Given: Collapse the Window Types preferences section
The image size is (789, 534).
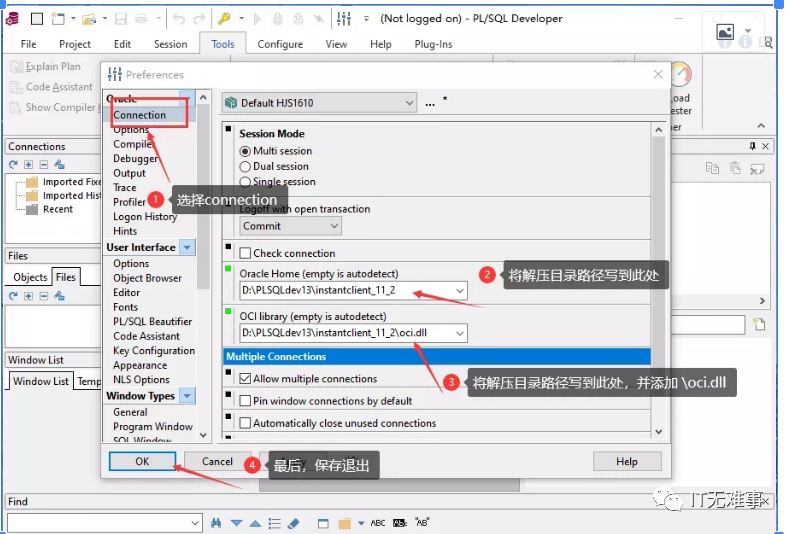Looking at the screenshot, I should click(x=187, y=396).
